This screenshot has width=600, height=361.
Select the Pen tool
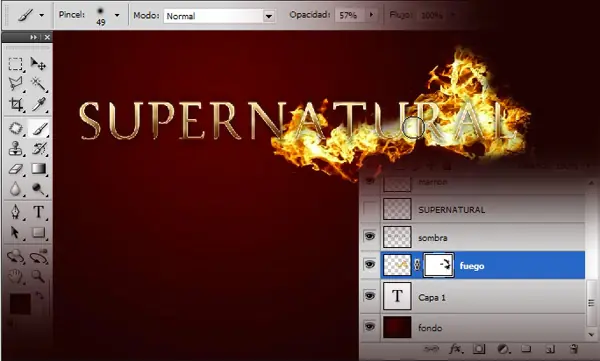[x=15, y=212]
